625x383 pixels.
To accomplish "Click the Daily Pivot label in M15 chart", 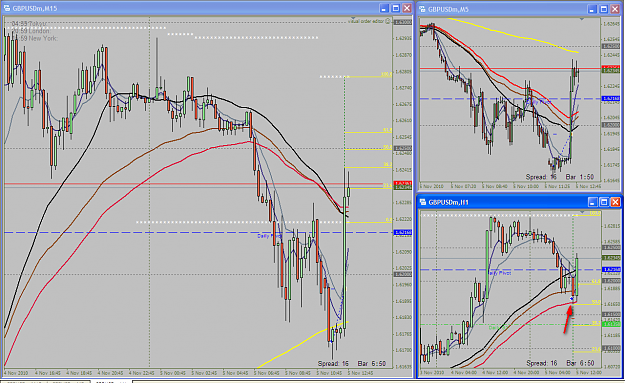I will point(269,236).
